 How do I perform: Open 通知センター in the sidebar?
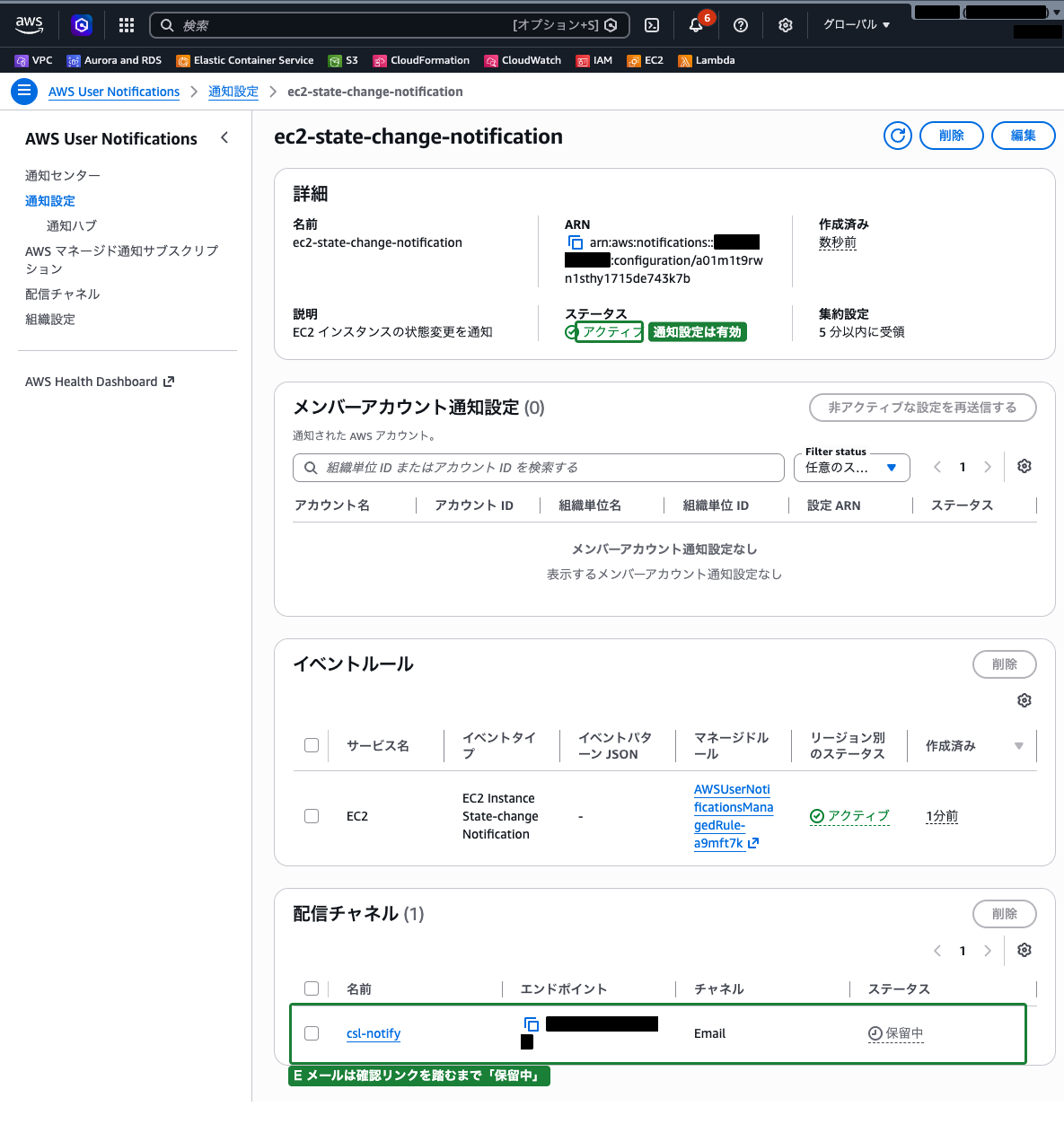(x=63, y=176)
